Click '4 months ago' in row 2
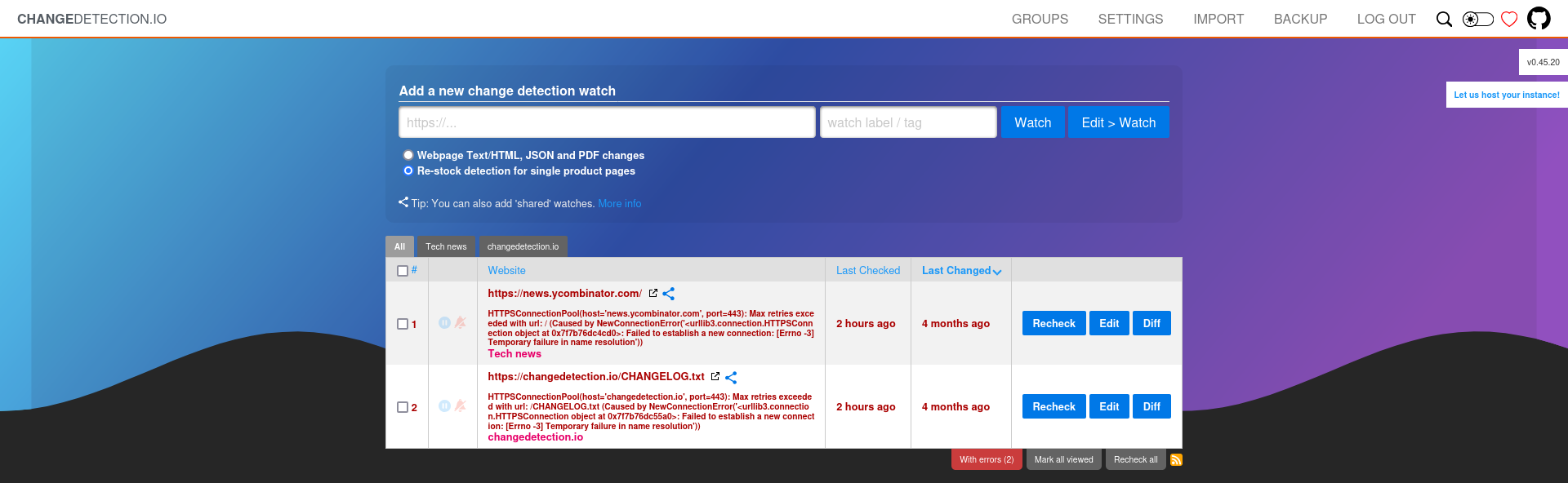 click(x=955, y=406)
